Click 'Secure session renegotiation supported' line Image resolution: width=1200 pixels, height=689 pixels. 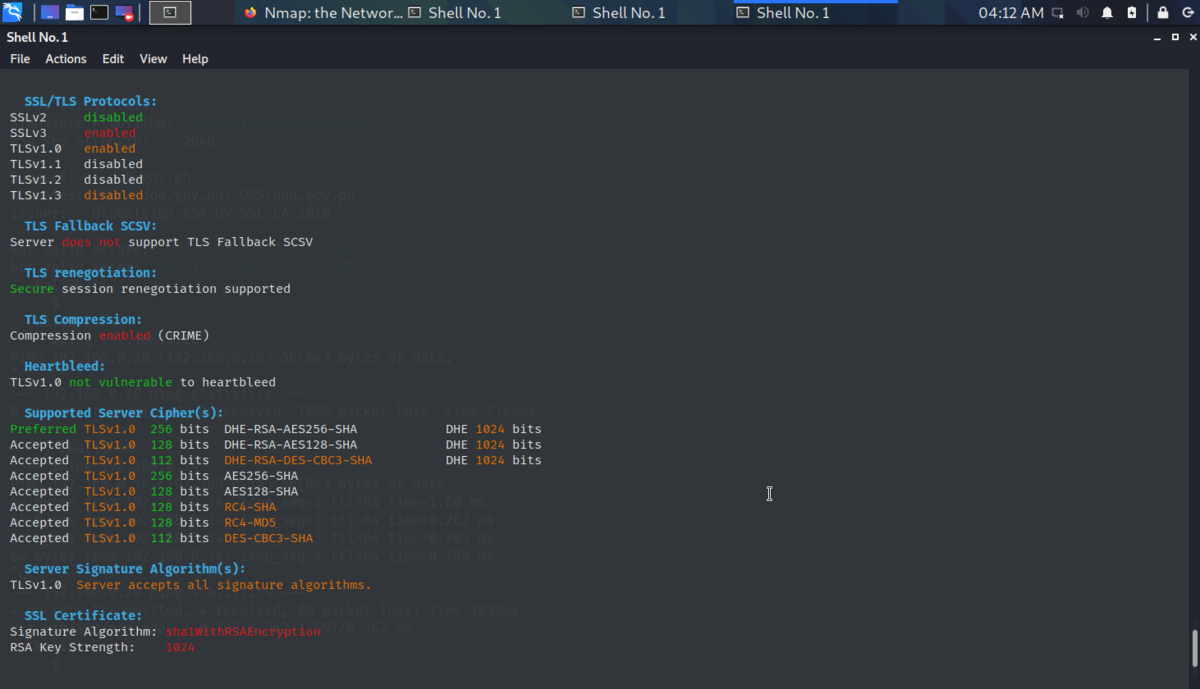pos(150,288)
